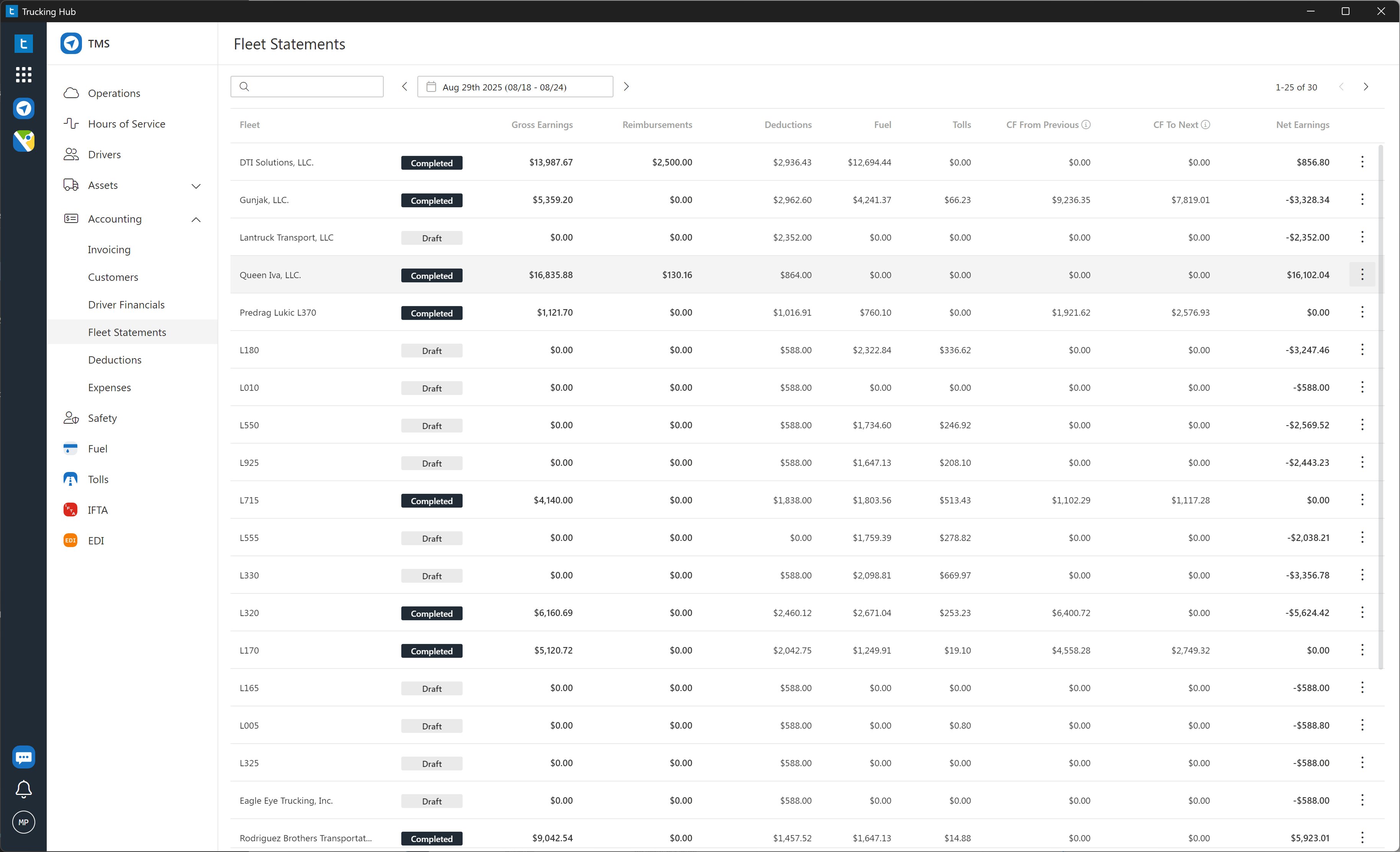Open the maps app icon in left rail
Screen dimensions: 1400x852
(x=23, y=140)
